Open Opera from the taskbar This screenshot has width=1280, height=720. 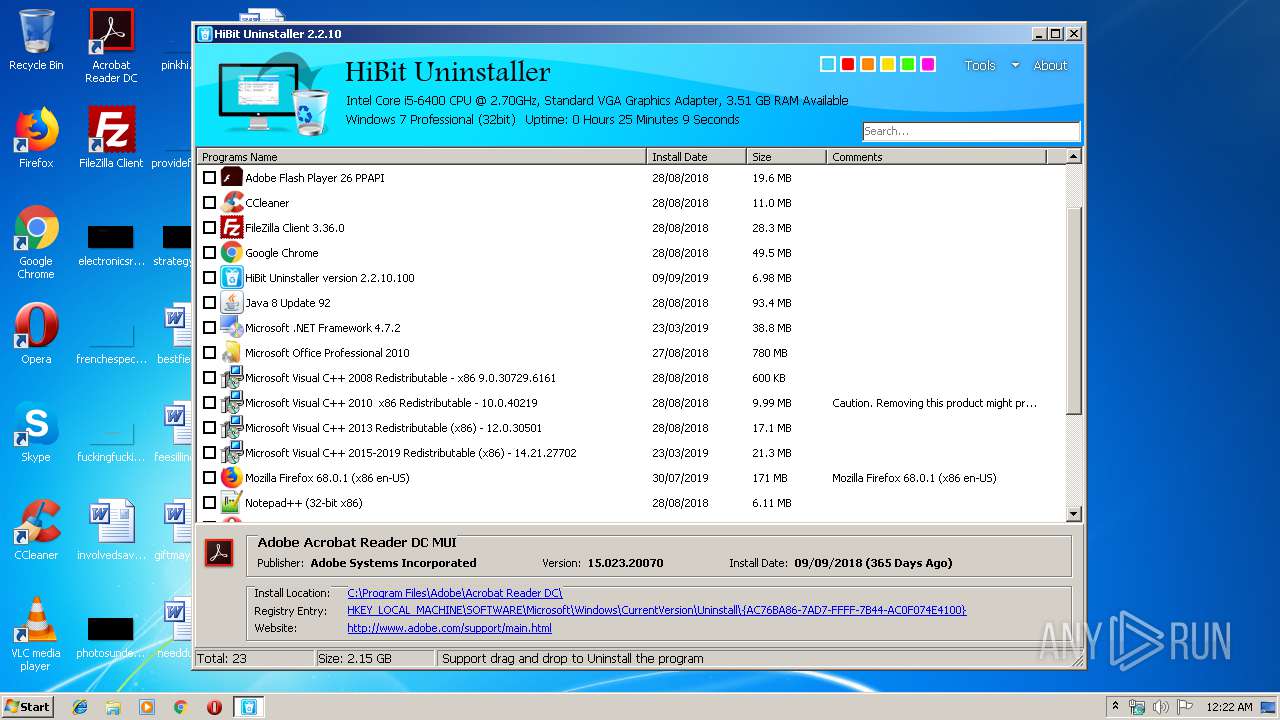coord(214,707)
